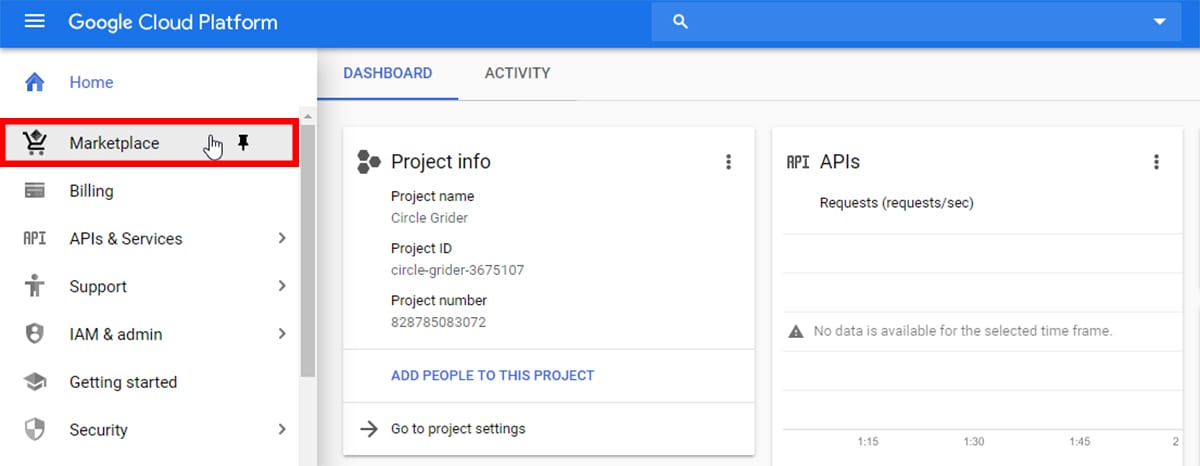Viewport: 1200px width, 466px height.
Task: Open the Support menu item
Action: click(98, 287)
